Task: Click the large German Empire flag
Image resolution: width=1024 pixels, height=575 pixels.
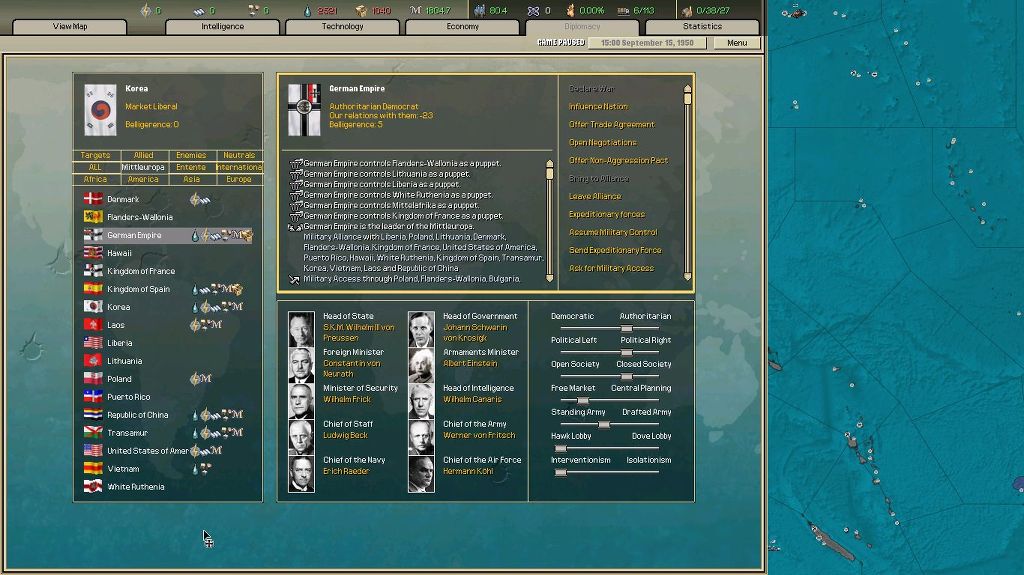Action: pyautogui.click(x=304, y=110)
